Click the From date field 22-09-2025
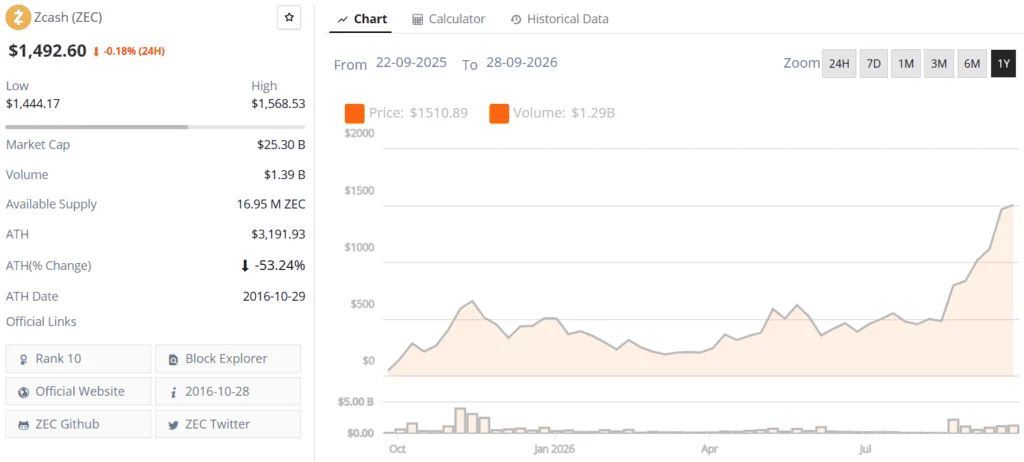Image resolution: width=1024 pixels, height=462 pixels. [x=411, y=63]
